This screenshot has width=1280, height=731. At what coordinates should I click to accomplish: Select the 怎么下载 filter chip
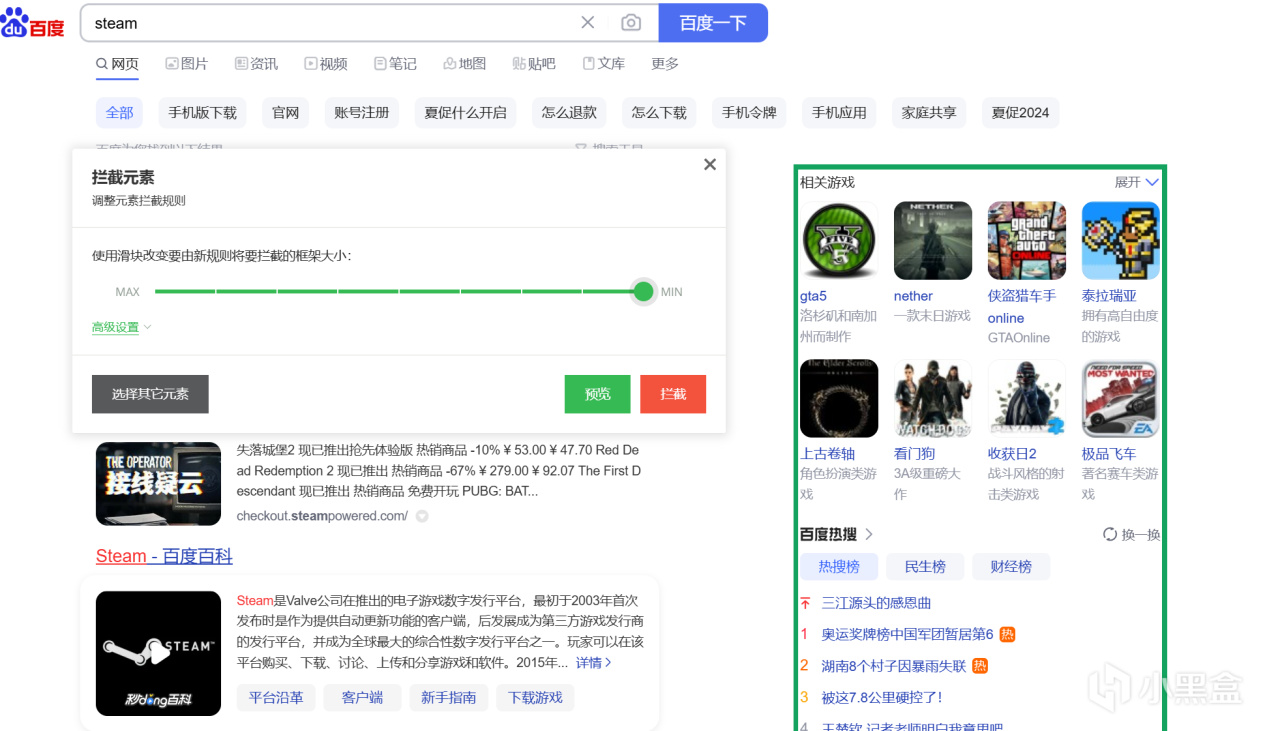(x=660, y=113)
